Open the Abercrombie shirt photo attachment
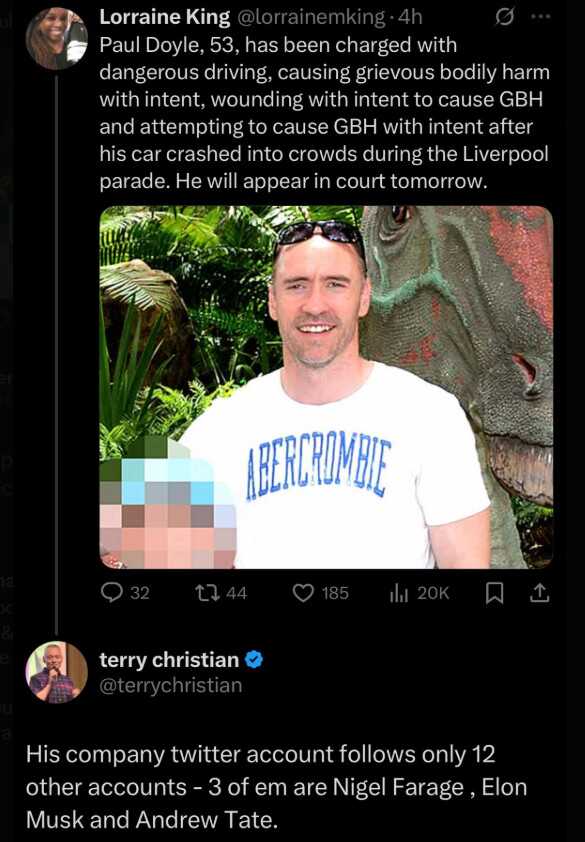 (326, 387)
